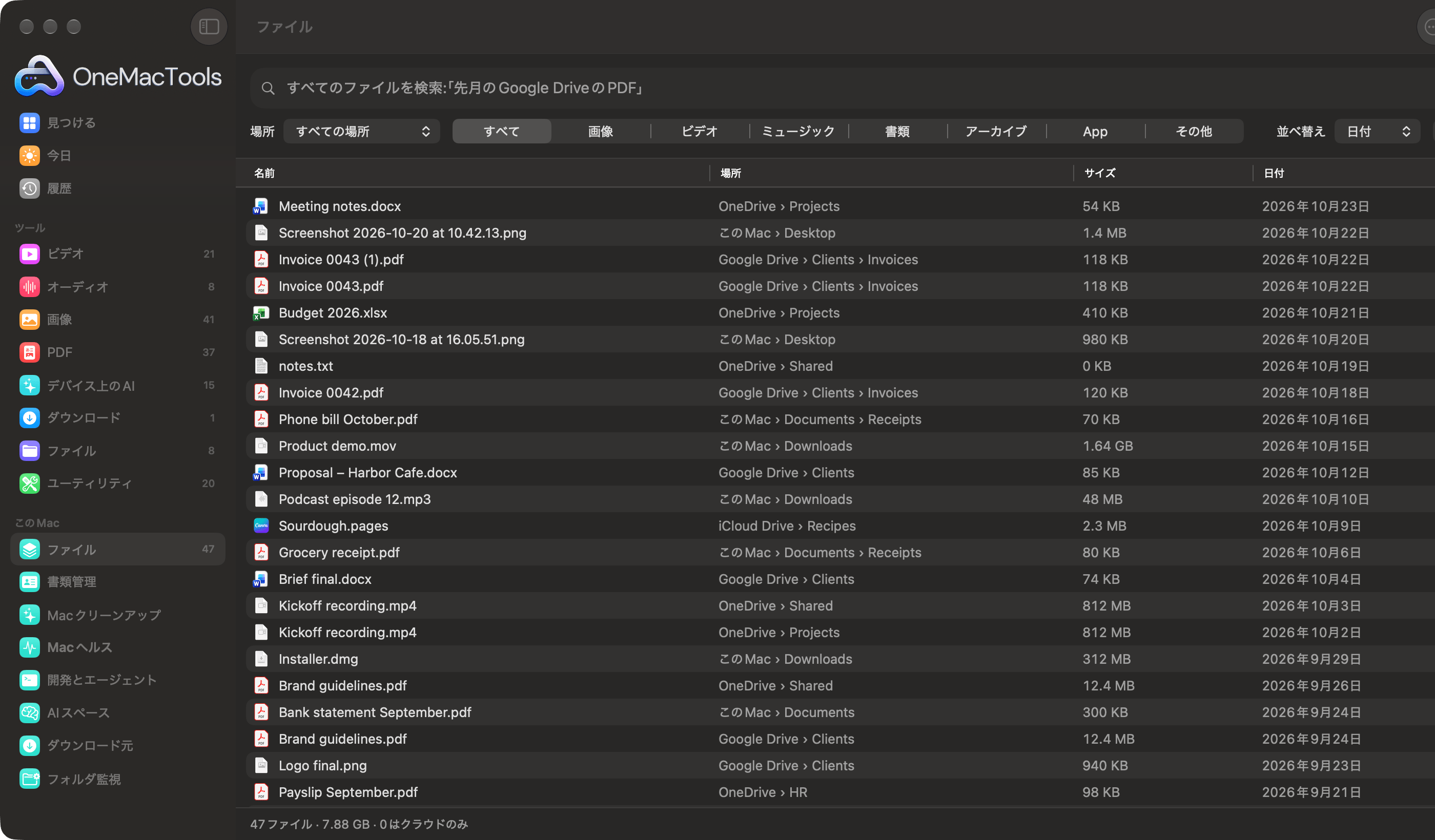Open the ユーティリティ tools
1435x840 pixels.
(118, 483)
